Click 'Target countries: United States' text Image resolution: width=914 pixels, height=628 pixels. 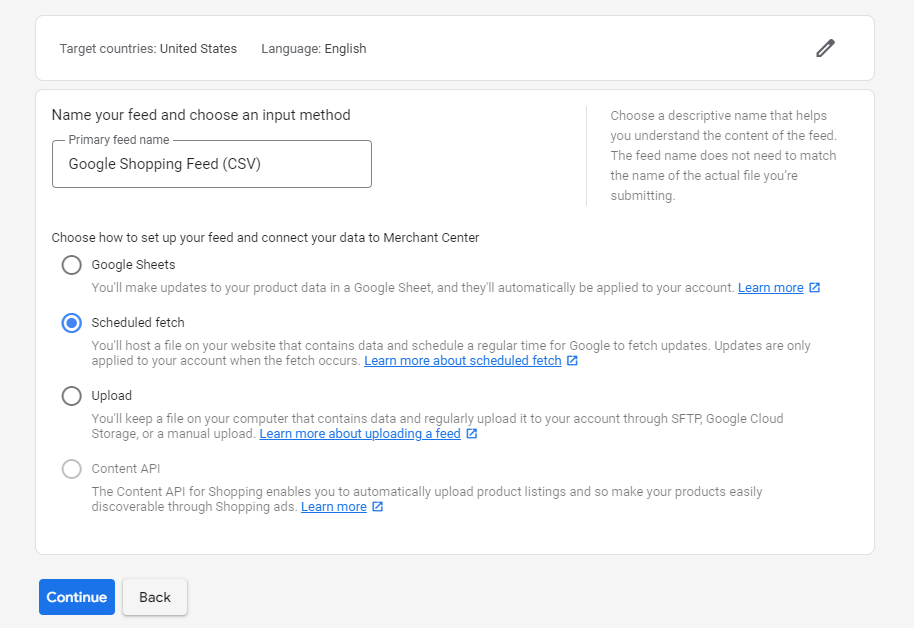148,48
